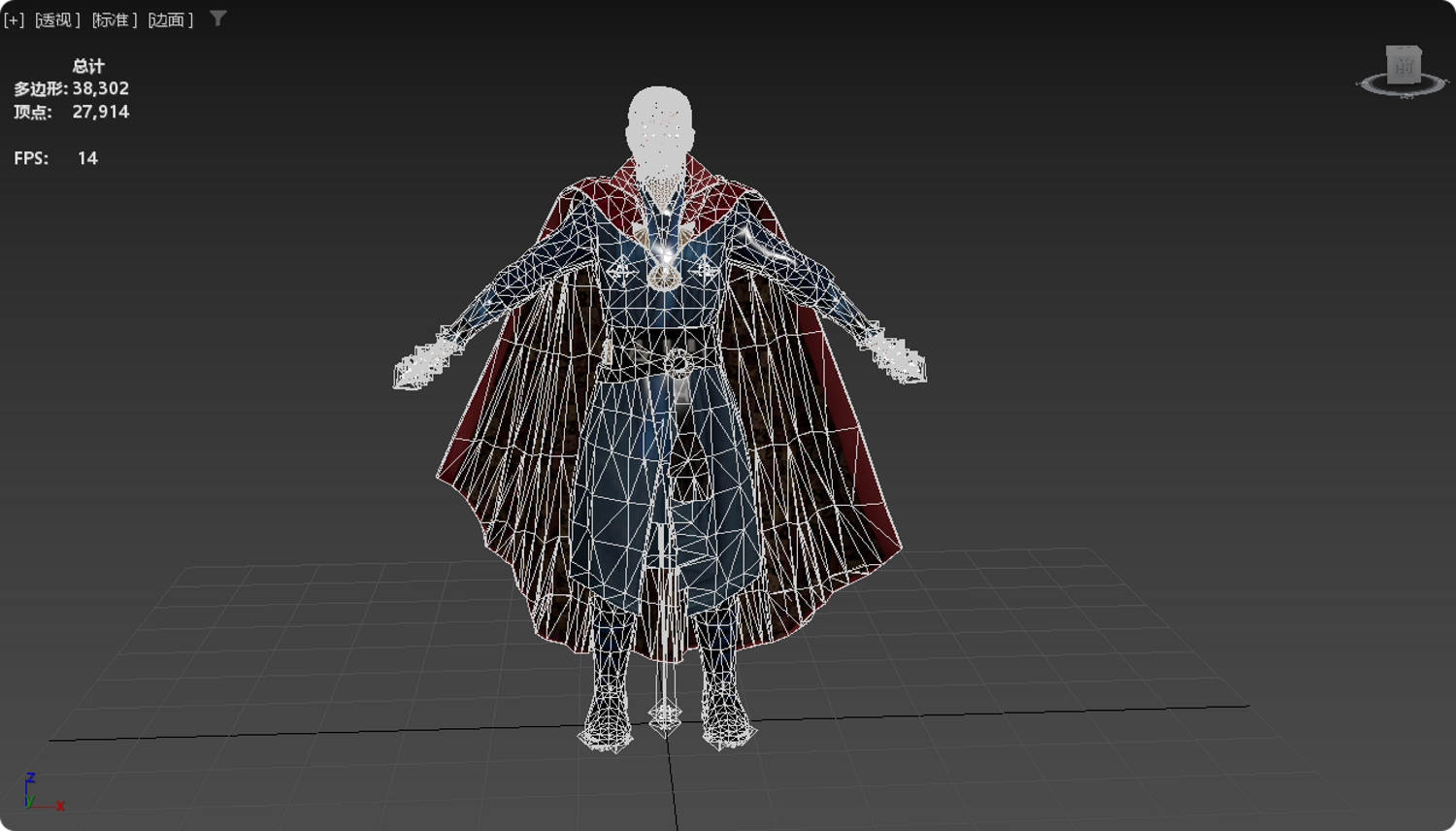The height and width of the screenshot is (831, 1456).
Task: Open the [+] viewport general menu
Action: pos(14,19)
